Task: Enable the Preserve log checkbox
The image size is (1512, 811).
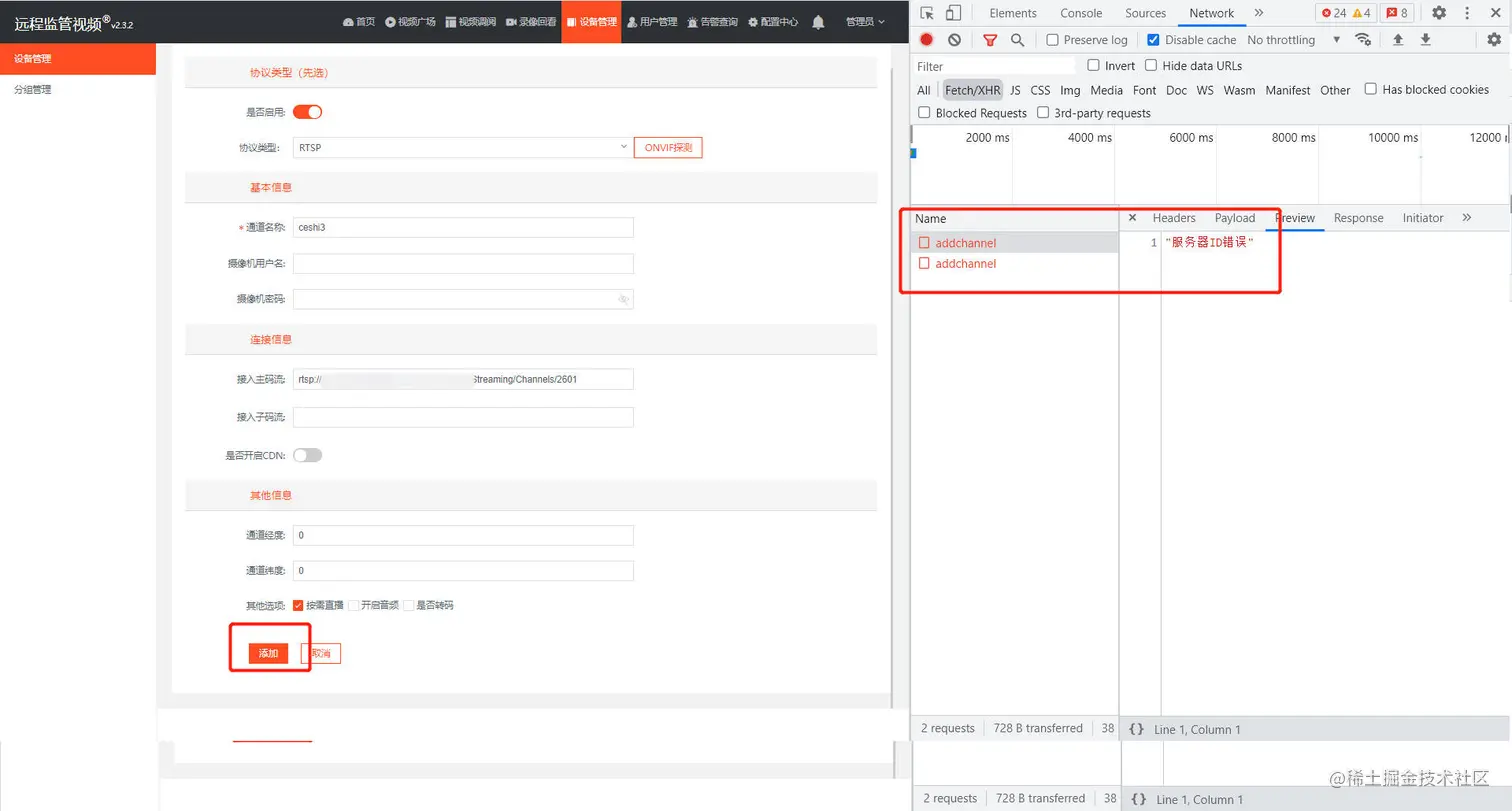Action: (x=1052, y=40)
